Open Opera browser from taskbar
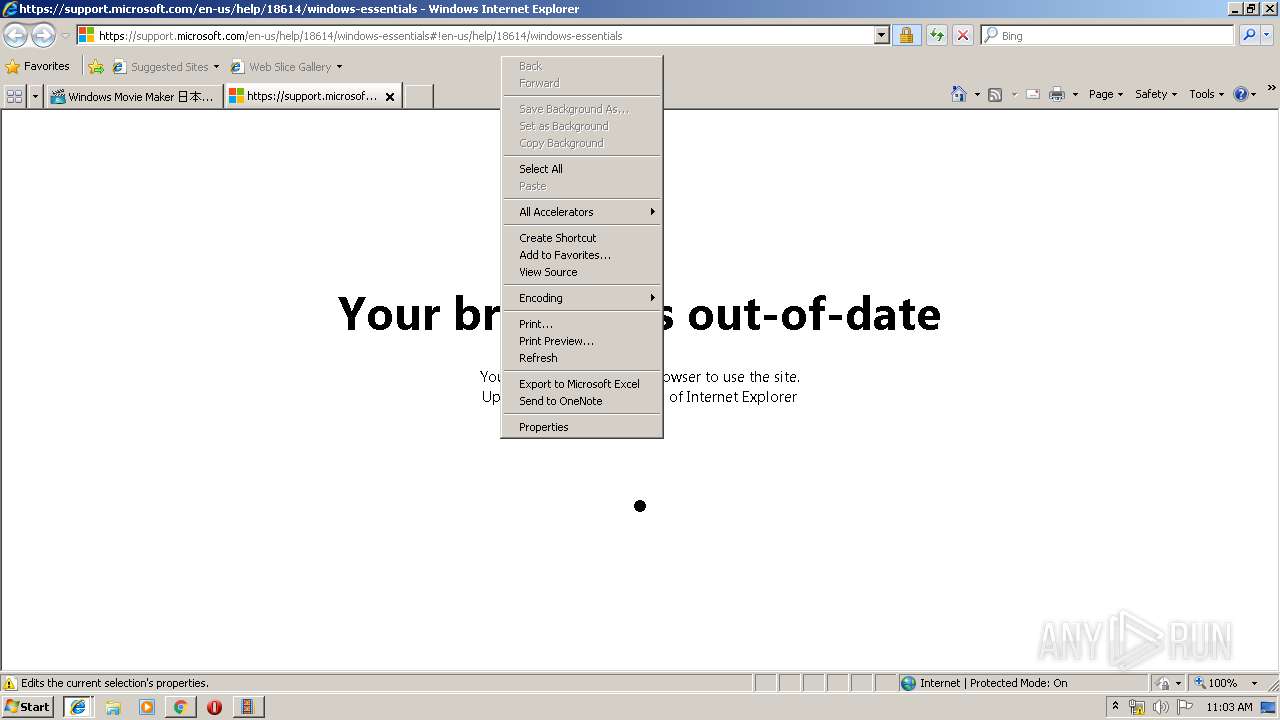This screenshot has height=720, width=1280. tap(214, 707)
